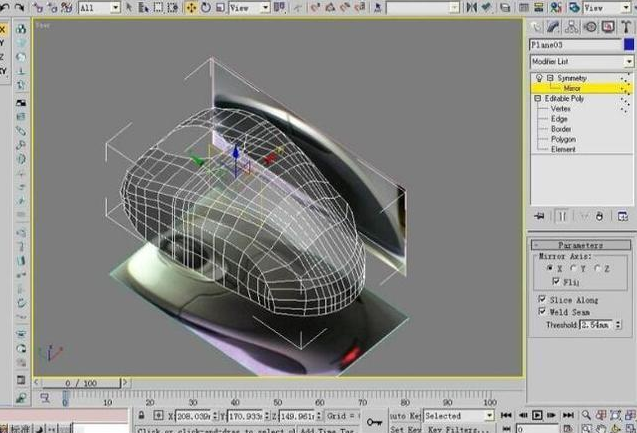Collapse the Symmetry modifier tree

pyautogui.click(x=550, y=78)
